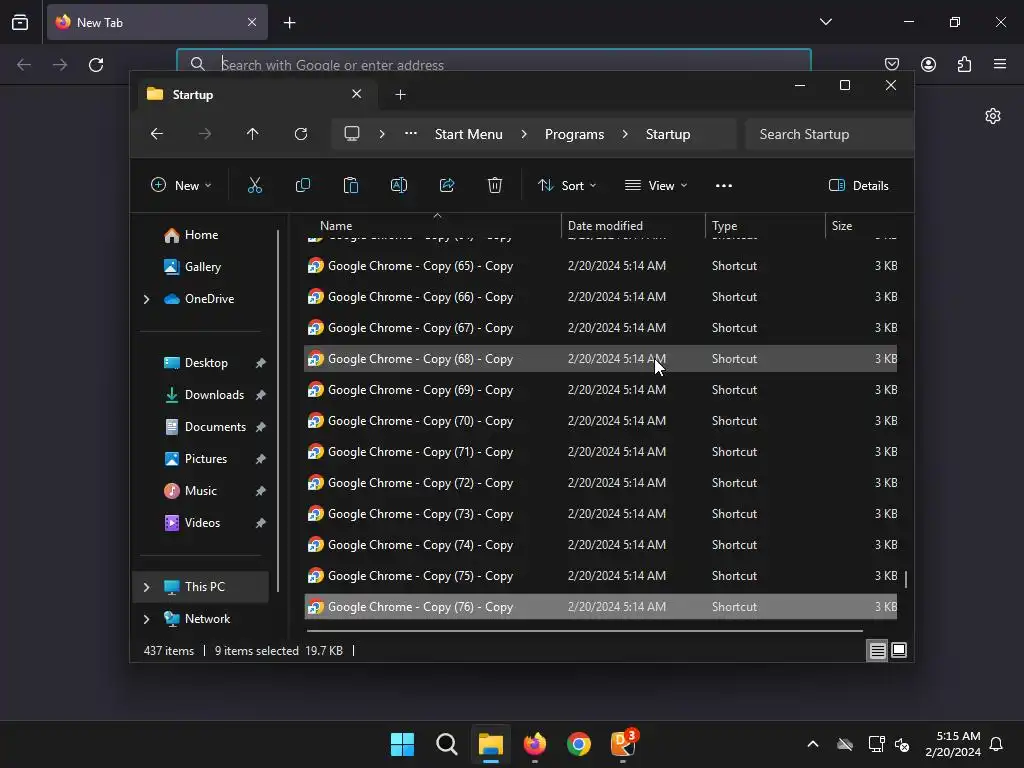Viewport: 1024px width, 768px height.
Task: Open Firefox hamburger application menu
Action: pyautogui.click(x=1000, y=64)
